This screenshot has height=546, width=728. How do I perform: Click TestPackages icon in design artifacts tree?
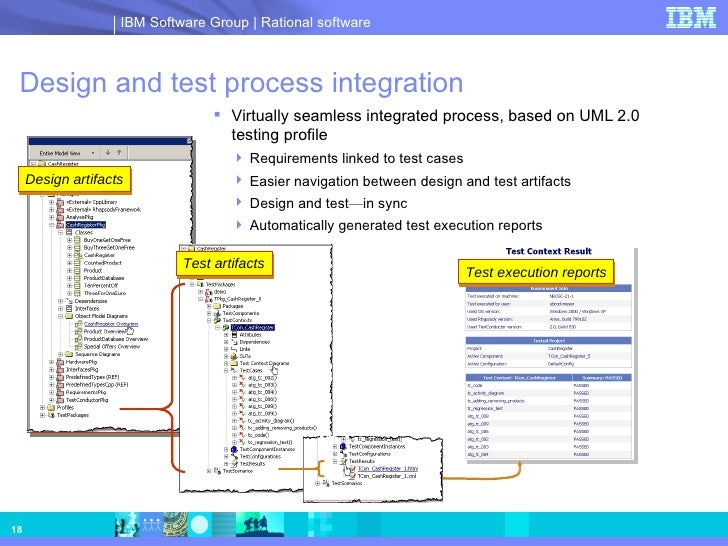(x=51, y=415)
